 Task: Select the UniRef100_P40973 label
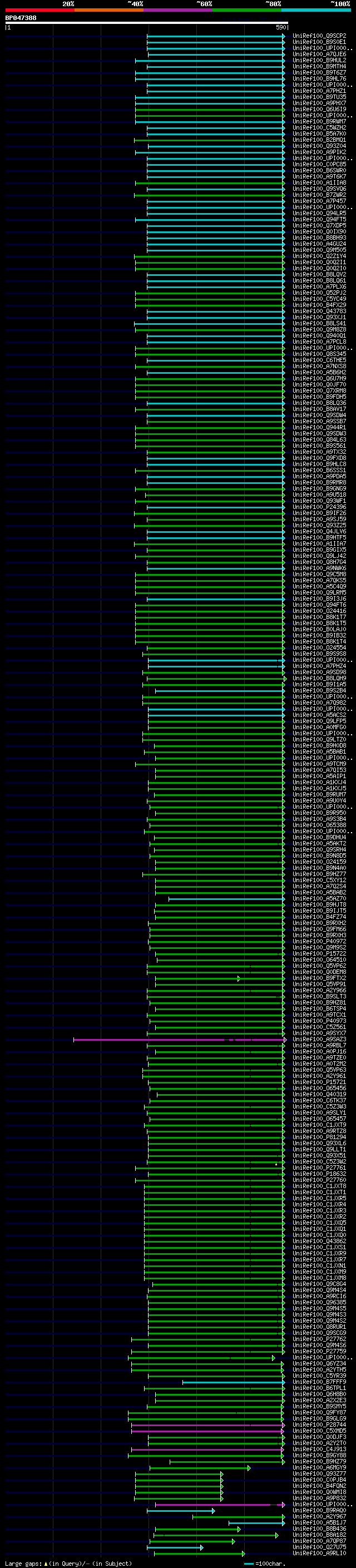pos(319,1021)
